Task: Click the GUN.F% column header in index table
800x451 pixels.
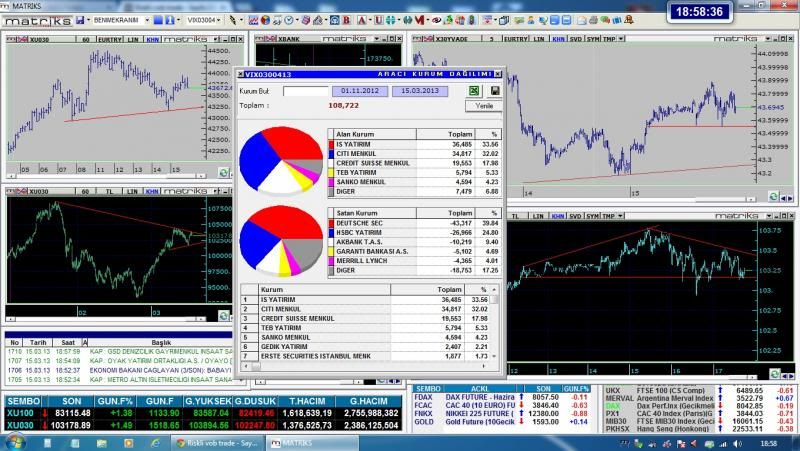Action: (x=115, y=402)
